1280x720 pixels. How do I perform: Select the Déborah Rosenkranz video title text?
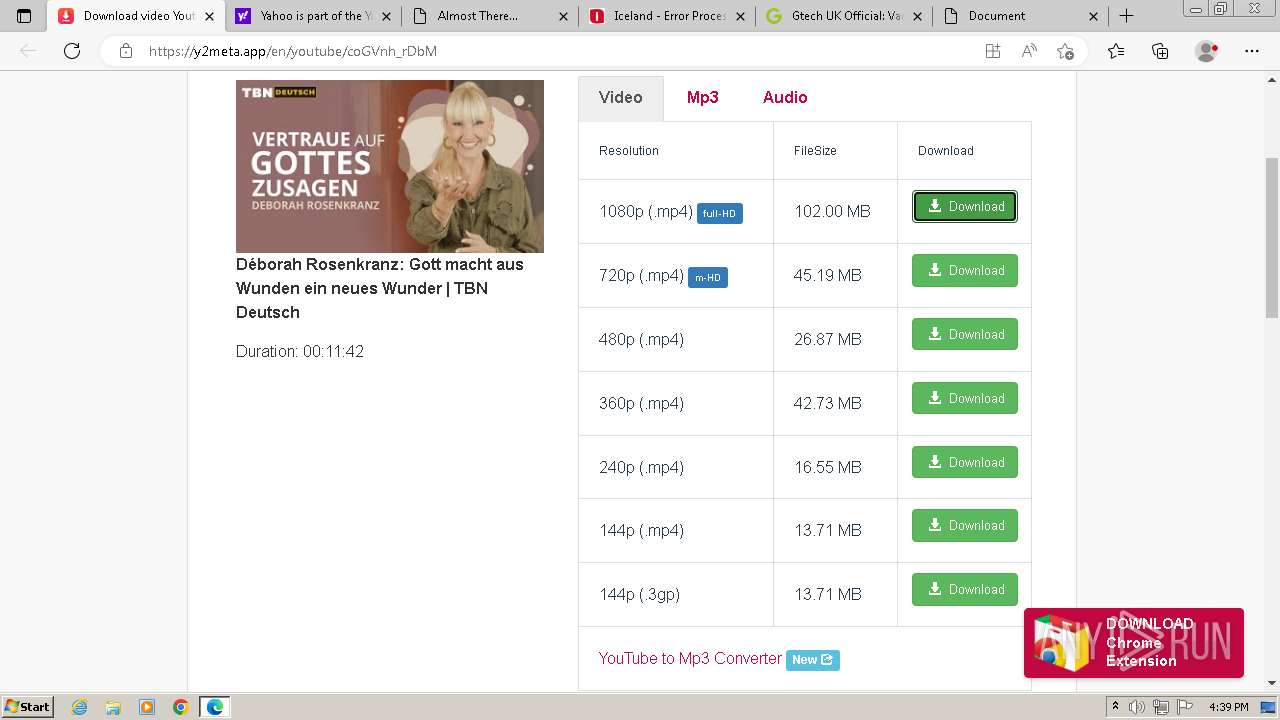(x=380, y=288)
